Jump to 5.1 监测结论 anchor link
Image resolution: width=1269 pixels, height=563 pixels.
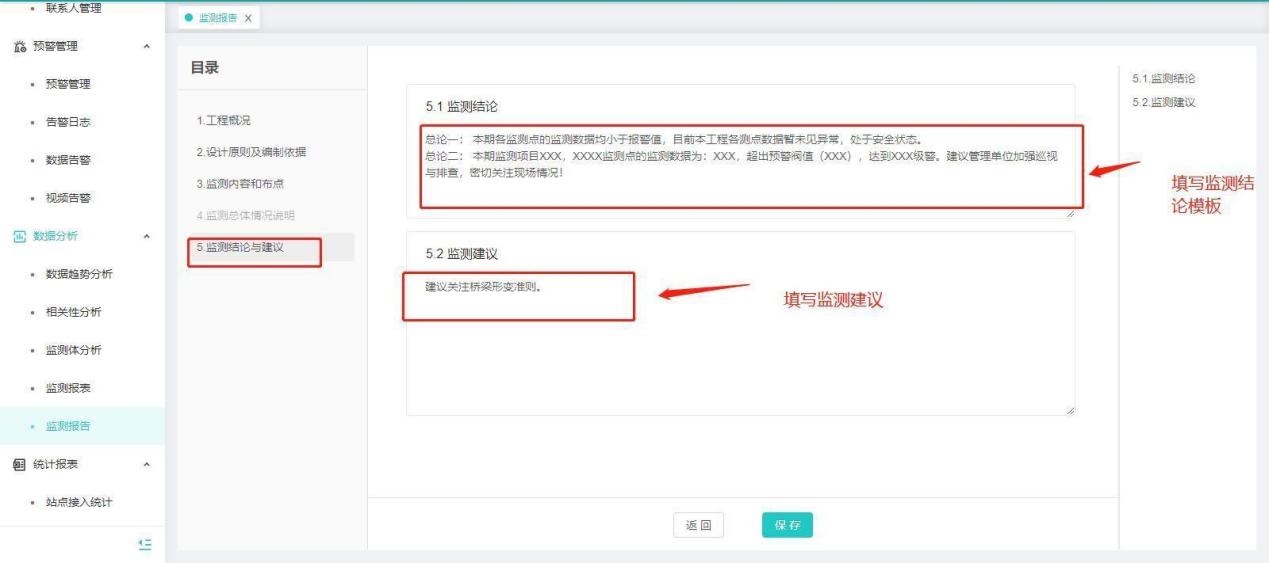pyautogui.click(x=1163, y=78)
